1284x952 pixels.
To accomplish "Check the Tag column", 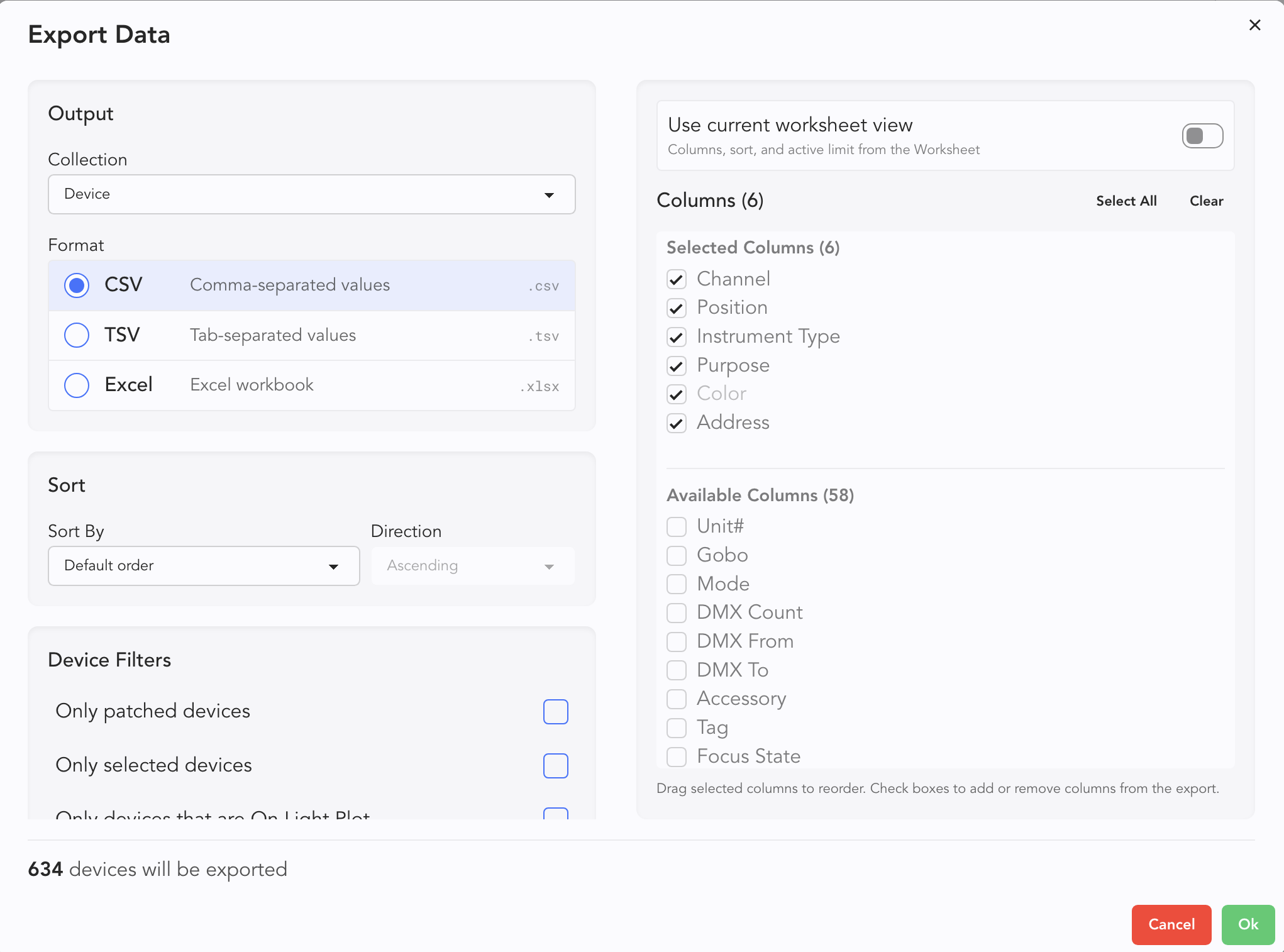I will pyautogui.click(x=677, y=728).
